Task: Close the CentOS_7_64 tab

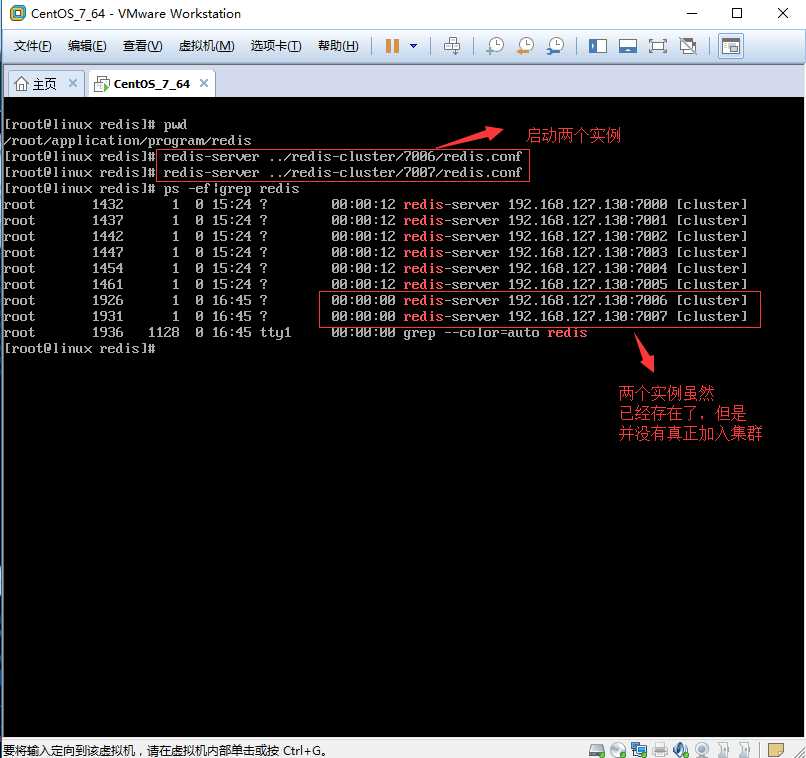Action: (204, 83)
